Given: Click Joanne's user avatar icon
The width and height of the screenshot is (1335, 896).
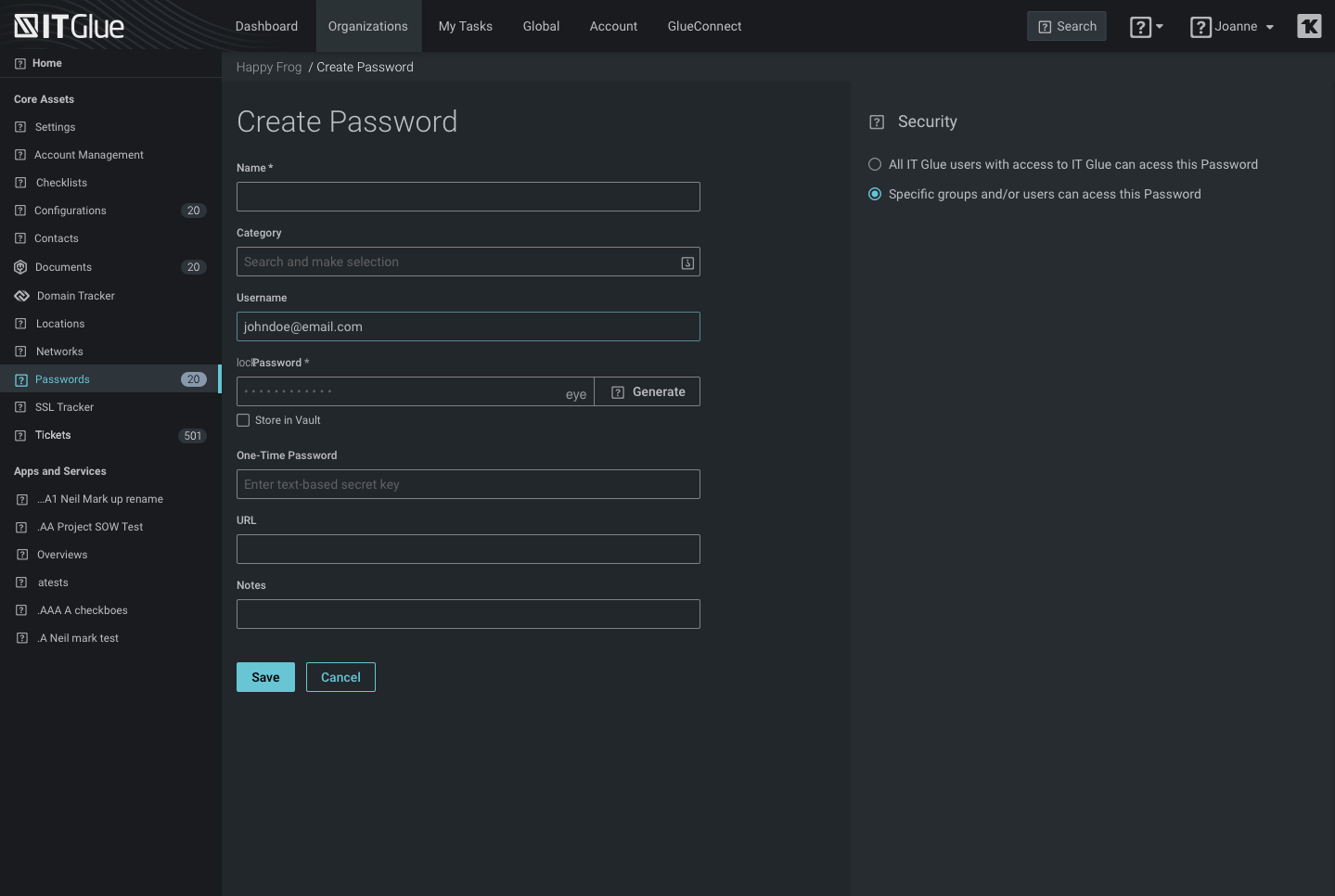Looking at the screenshot, I should (1200, 27).
